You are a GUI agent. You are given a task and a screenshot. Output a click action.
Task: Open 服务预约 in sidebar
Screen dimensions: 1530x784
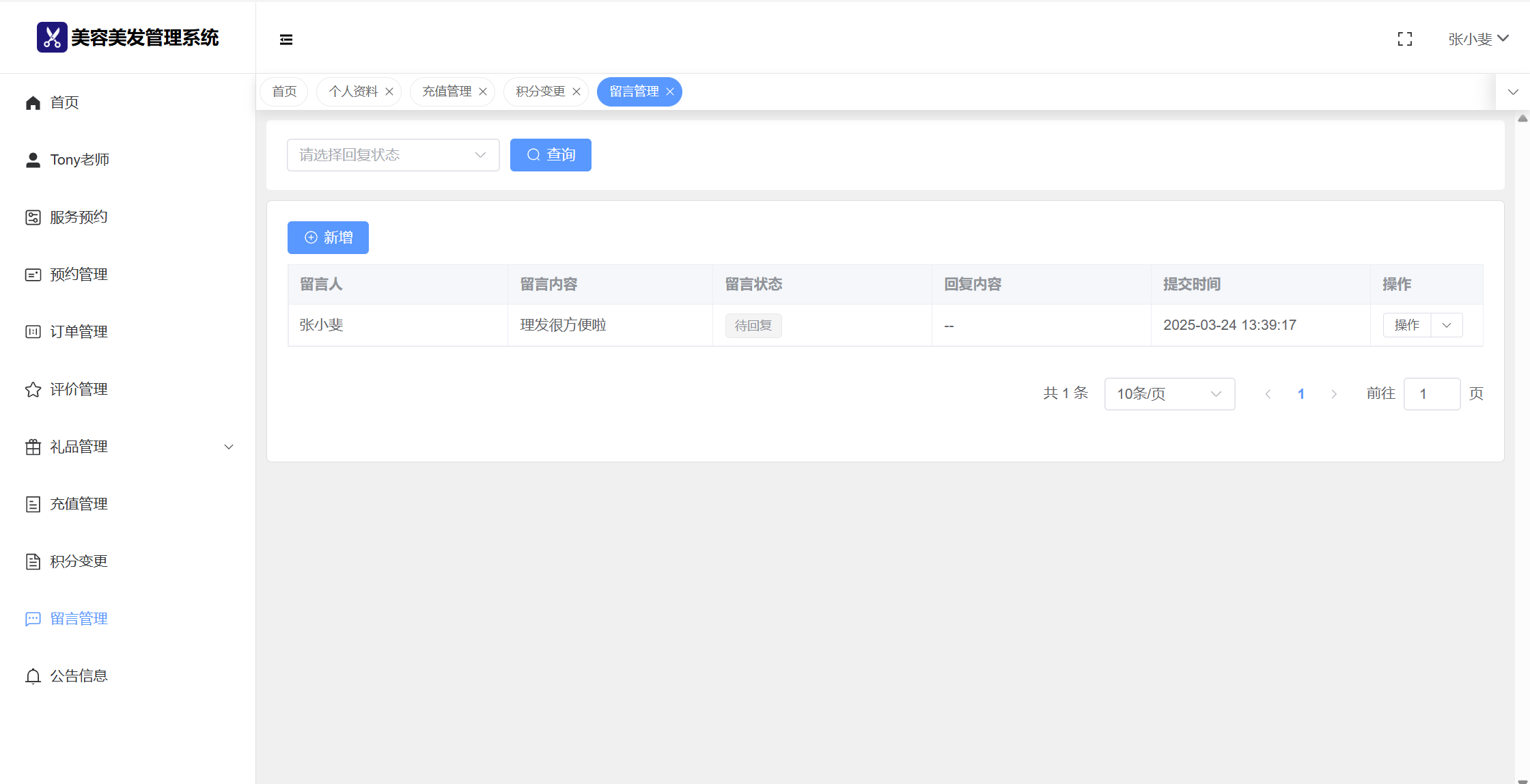point(79,217)
